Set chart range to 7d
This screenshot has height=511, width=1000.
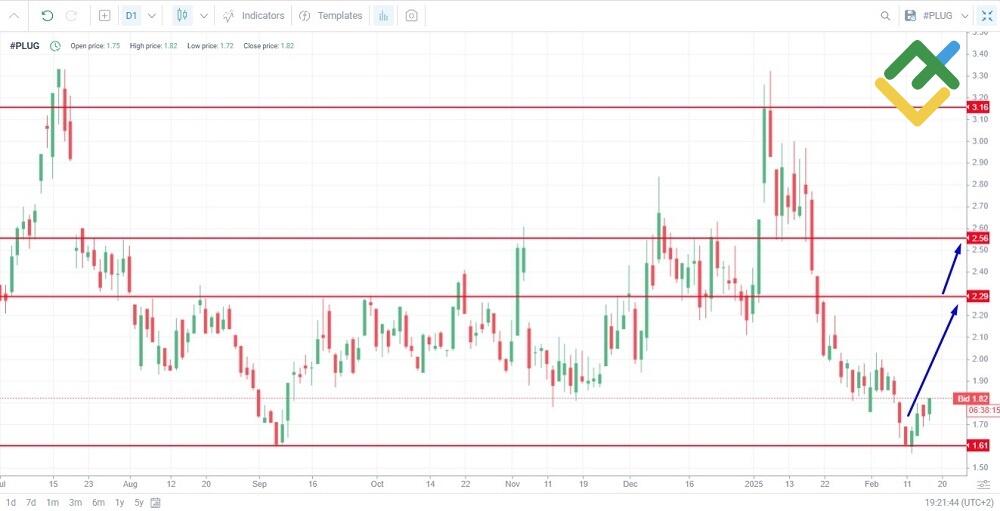pos(31,503)
